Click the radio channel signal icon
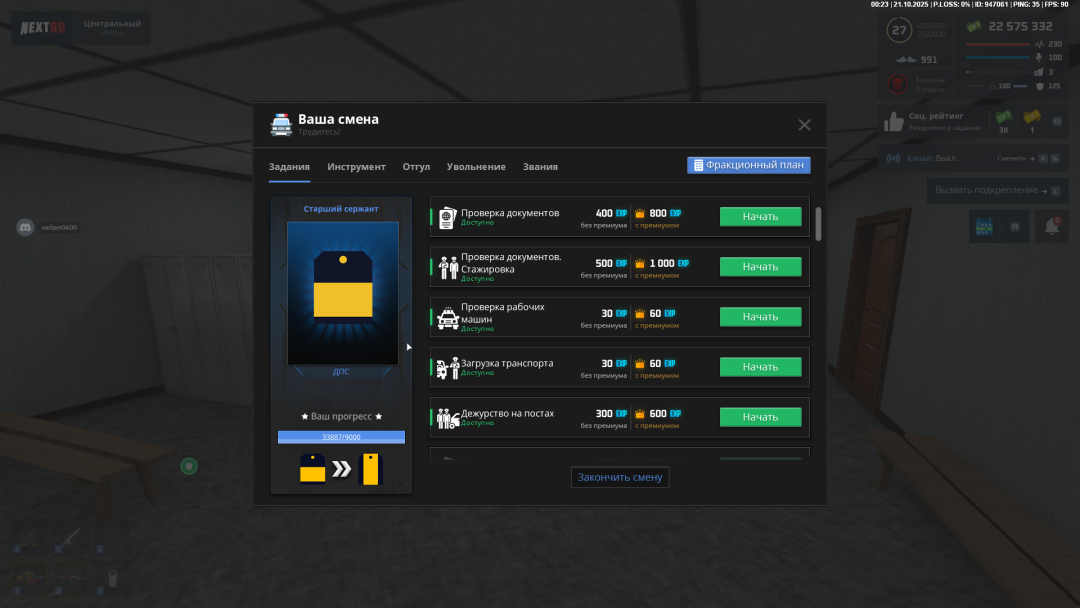The image size is (1080, 608). [x=894, y=158]
